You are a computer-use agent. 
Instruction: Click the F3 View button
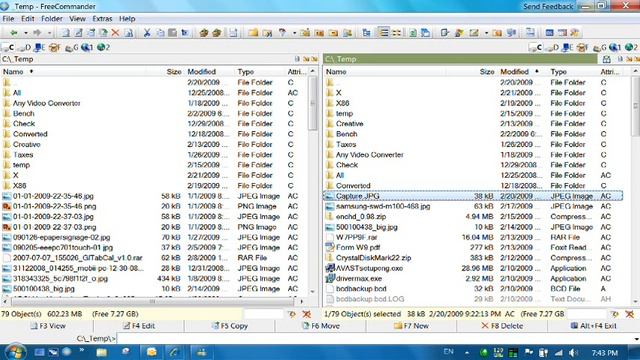click(x=48, y=326)
